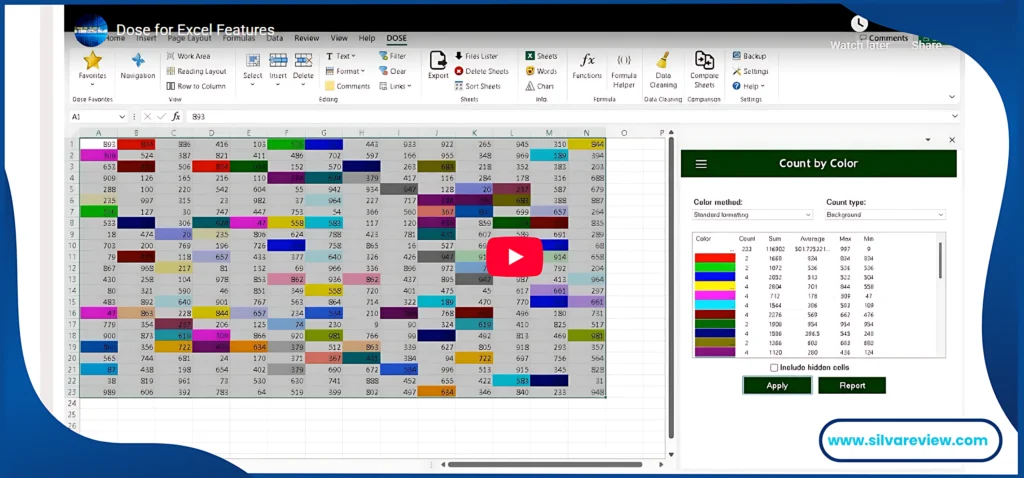Open Files Lister

click(x=475, y=56)
